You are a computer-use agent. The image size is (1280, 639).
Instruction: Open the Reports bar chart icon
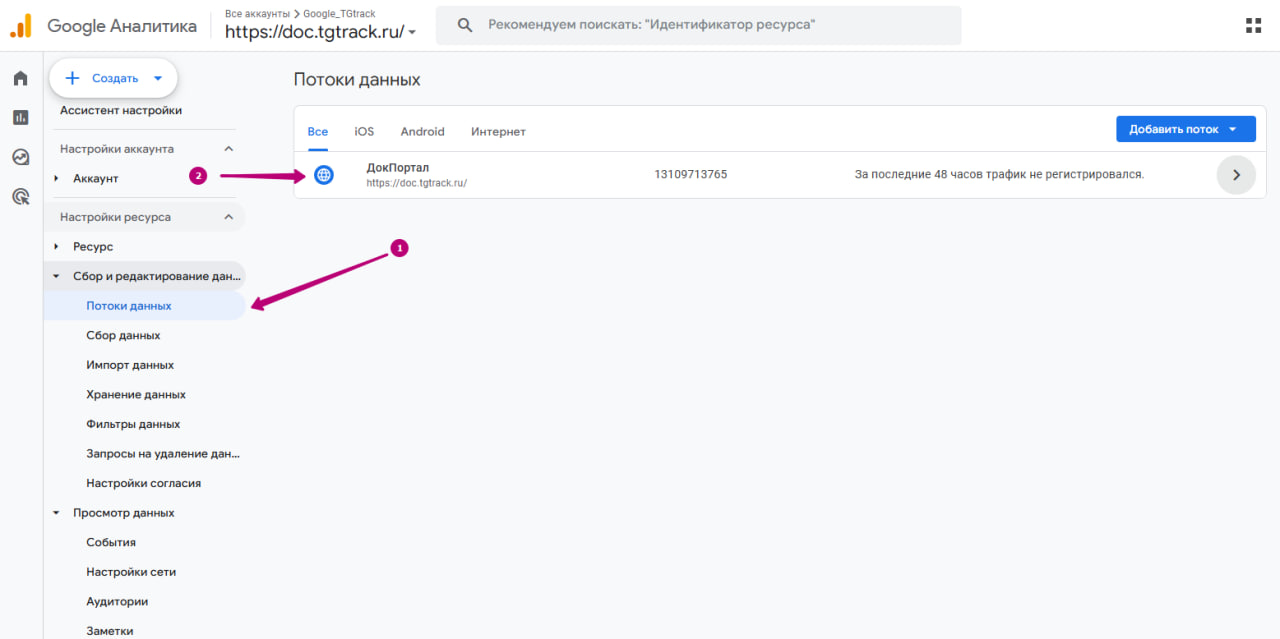pyautogui.click(x=20, y=117)
